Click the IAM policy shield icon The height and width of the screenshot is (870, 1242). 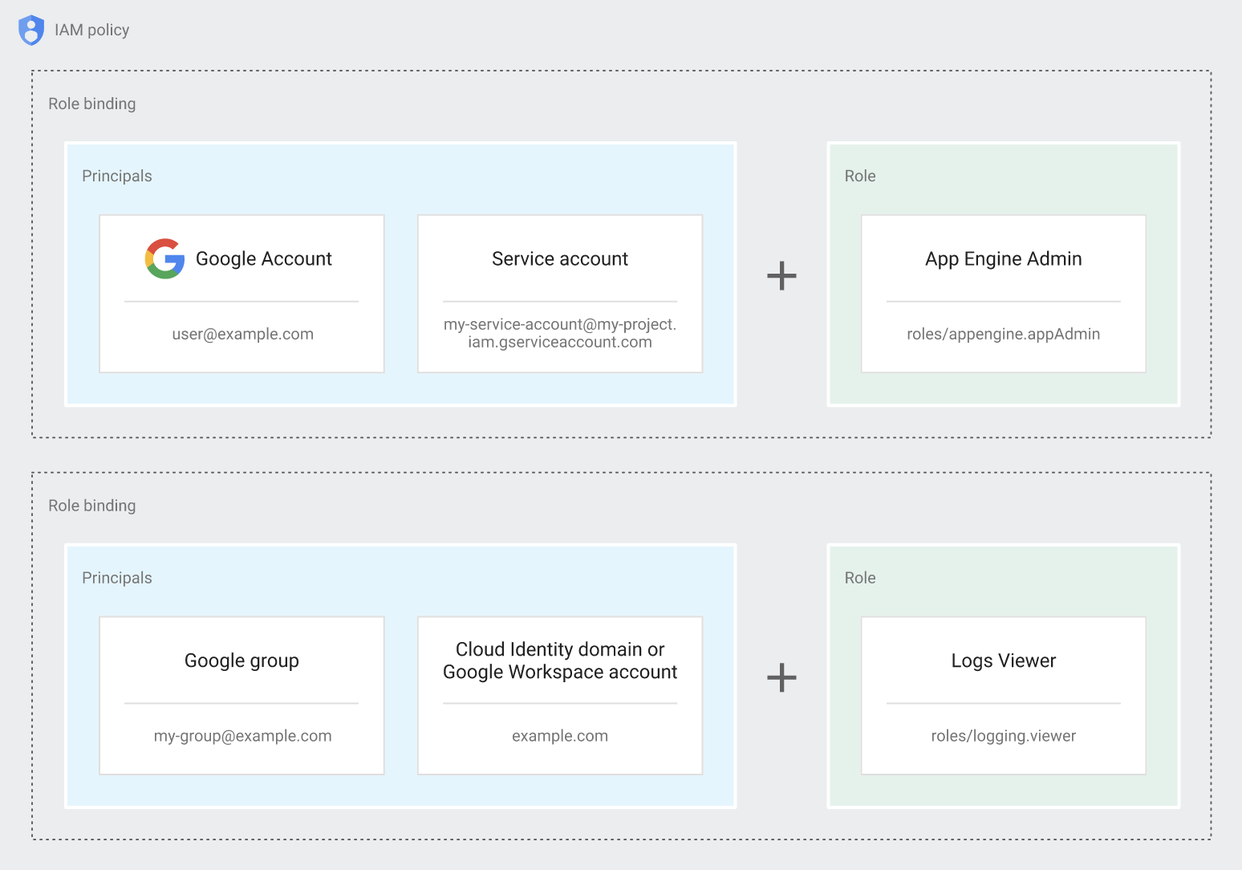31,30
